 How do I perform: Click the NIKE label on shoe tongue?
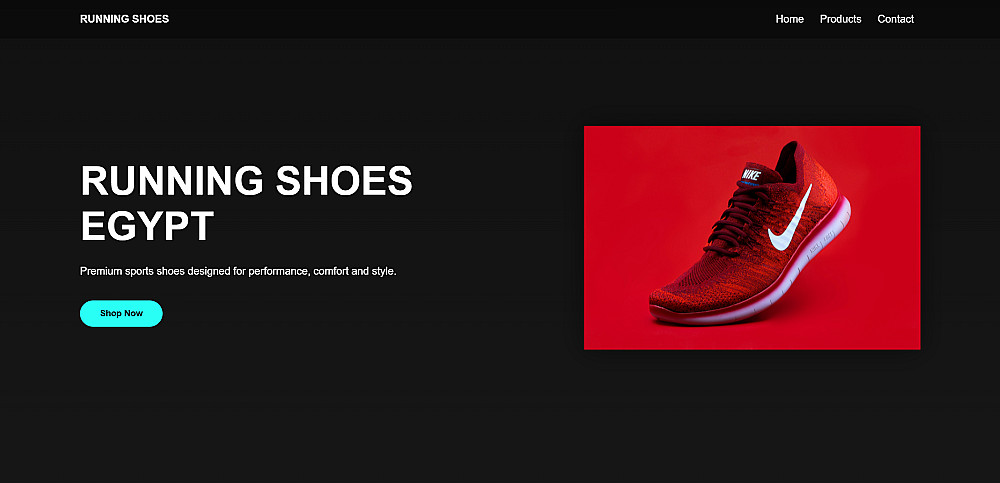pos(751,174)
